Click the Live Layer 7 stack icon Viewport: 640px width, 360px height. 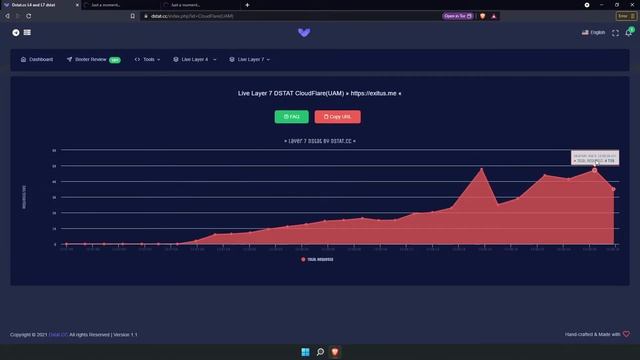coord(232,60)
